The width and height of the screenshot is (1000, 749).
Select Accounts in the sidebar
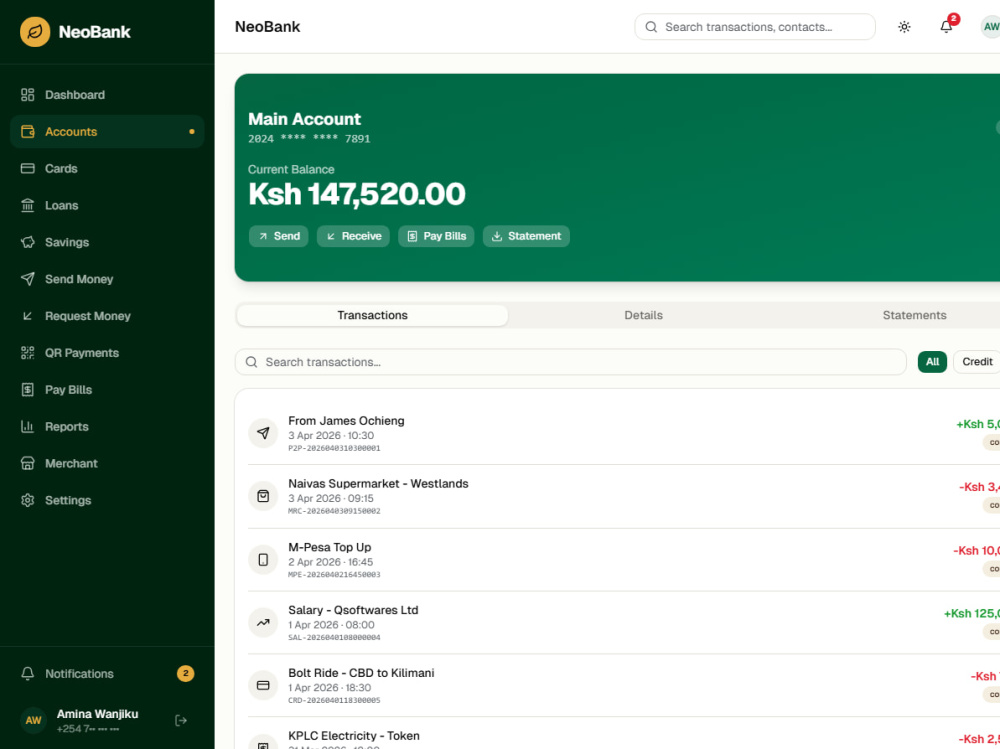click(107, 132)
